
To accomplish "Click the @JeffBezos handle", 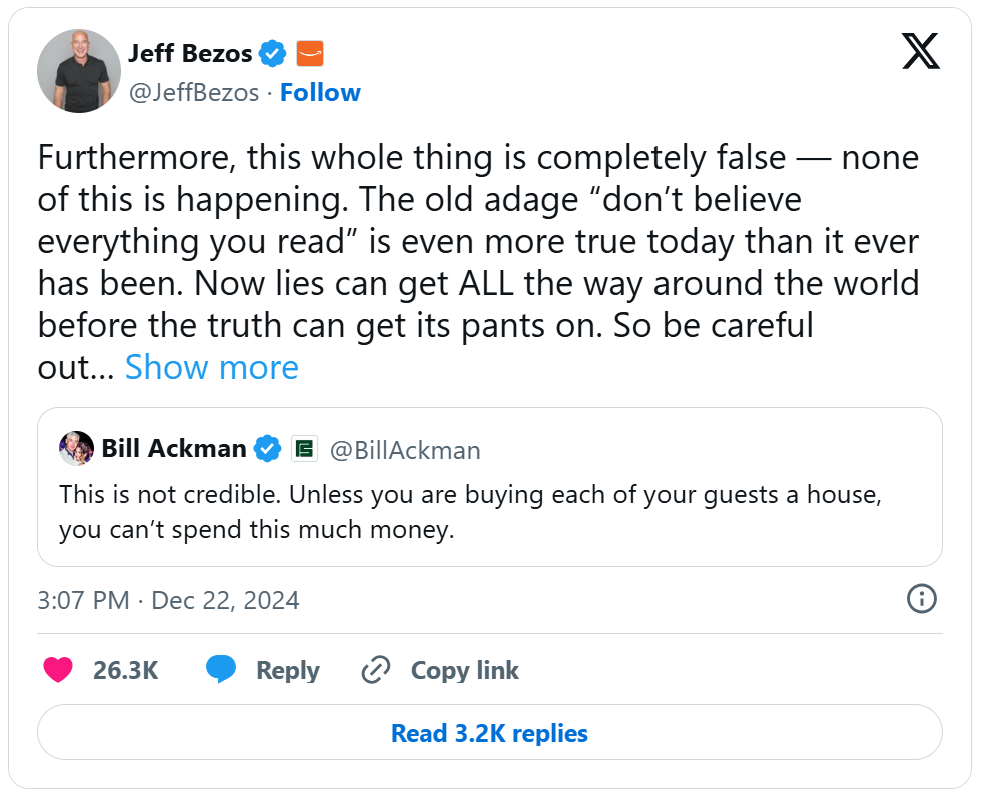I will pyautogui.click(x=193, y=93).
